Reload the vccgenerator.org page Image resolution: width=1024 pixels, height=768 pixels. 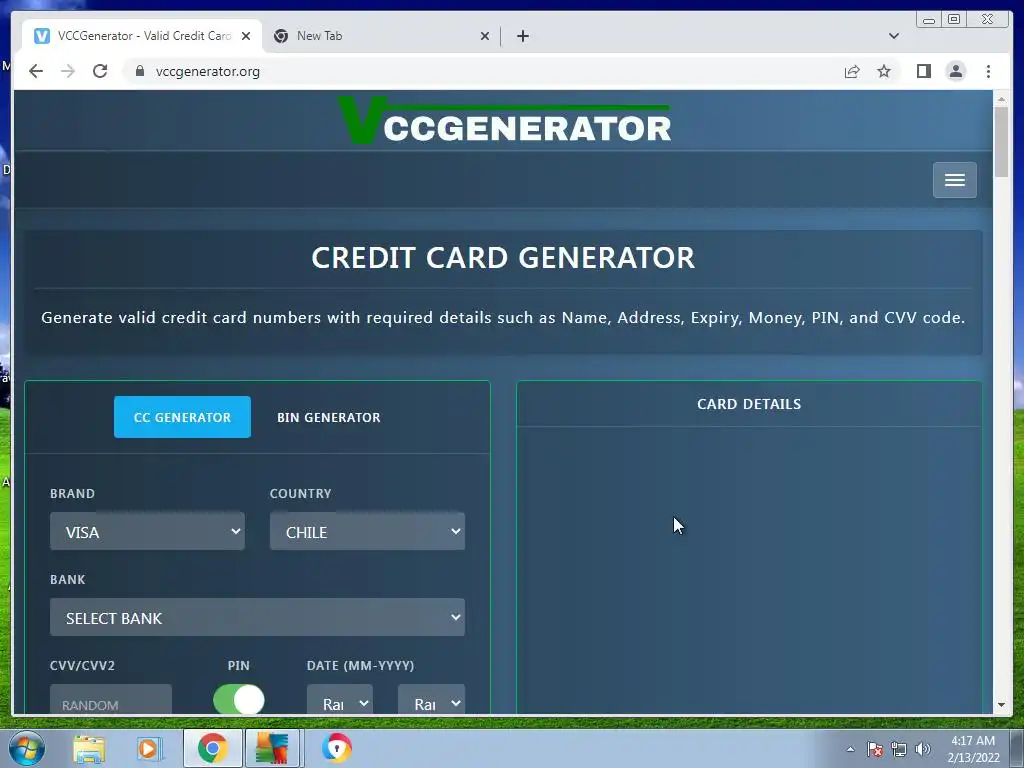click(100, 71)
